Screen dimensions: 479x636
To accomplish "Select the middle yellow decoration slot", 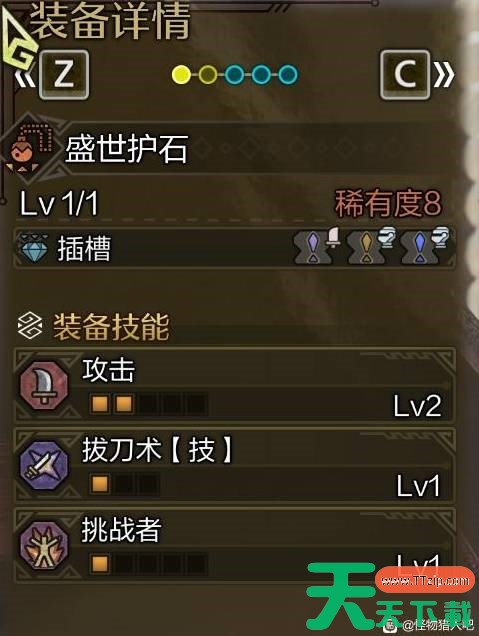I will tap(366, 247).
